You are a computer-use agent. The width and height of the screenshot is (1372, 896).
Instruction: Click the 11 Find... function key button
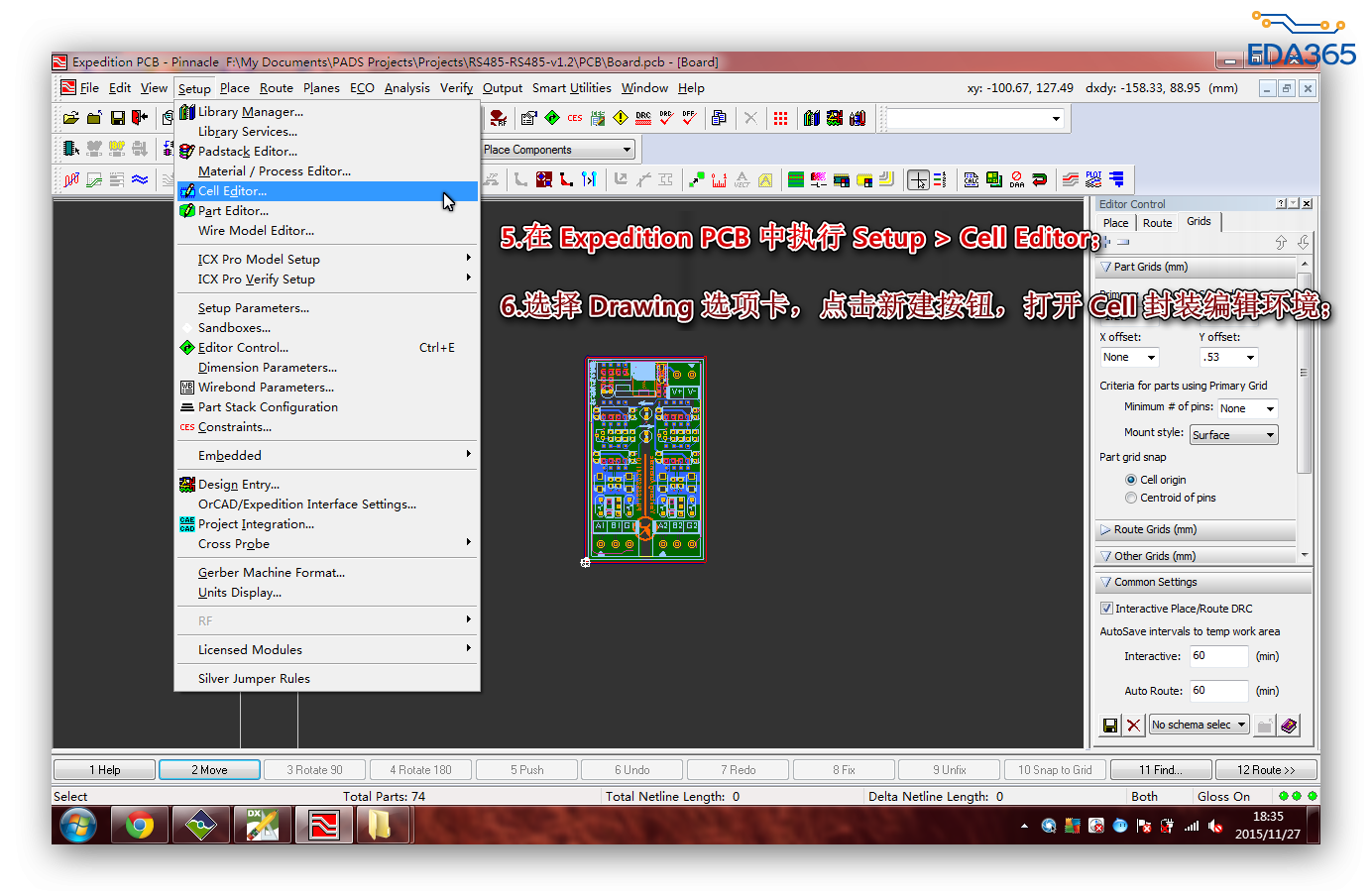click(x=1161, y=770)
